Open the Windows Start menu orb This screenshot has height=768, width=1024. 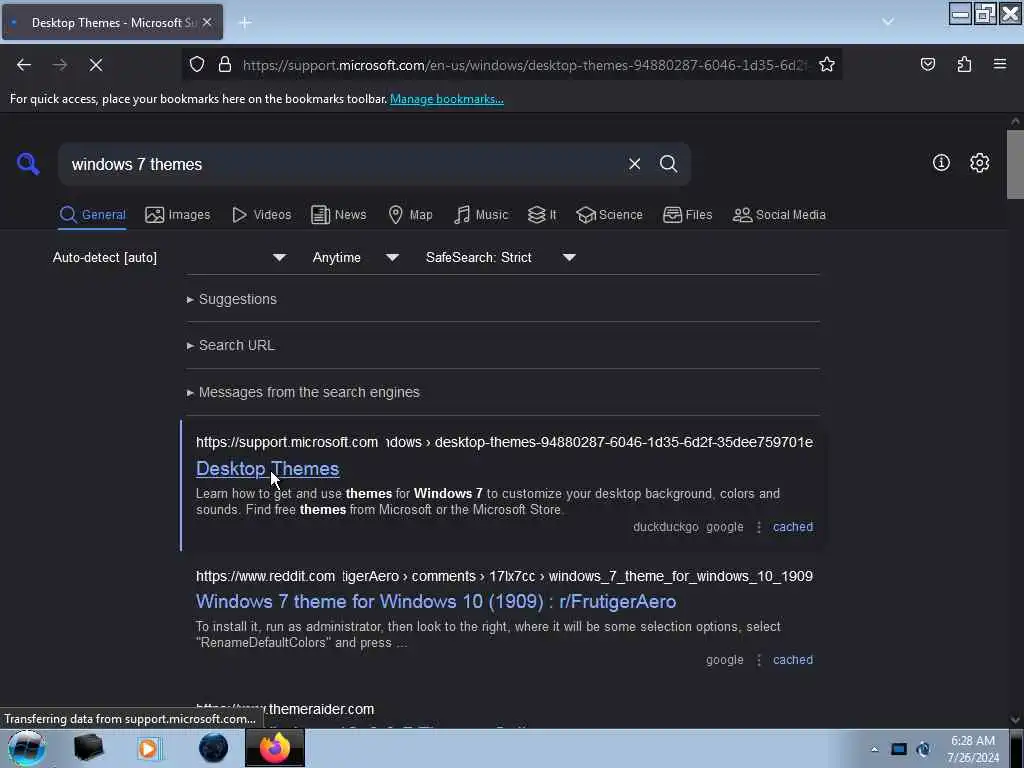tap(26, 748)
